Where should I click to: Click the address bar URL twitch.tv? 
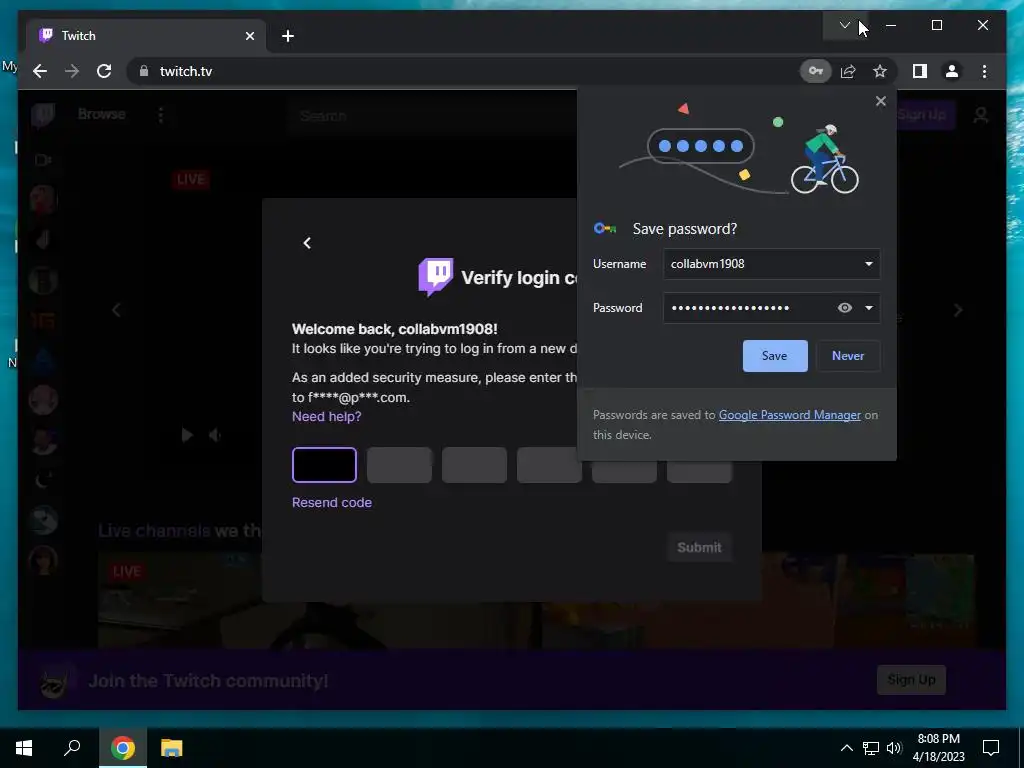coord(186,71)
